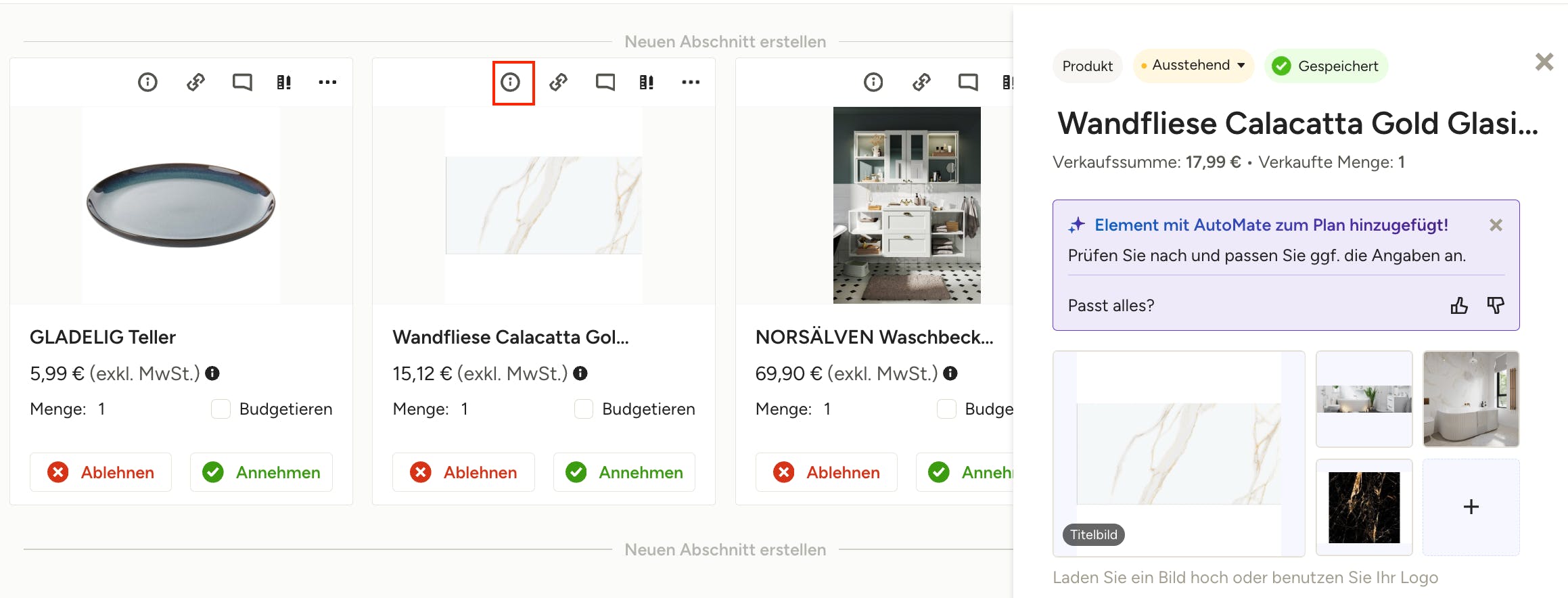The width and height of the screenshot is (1568, 598).
Task: Click Ablehnen for GLADELIG Teller
Action: click(x=101, y=472)
